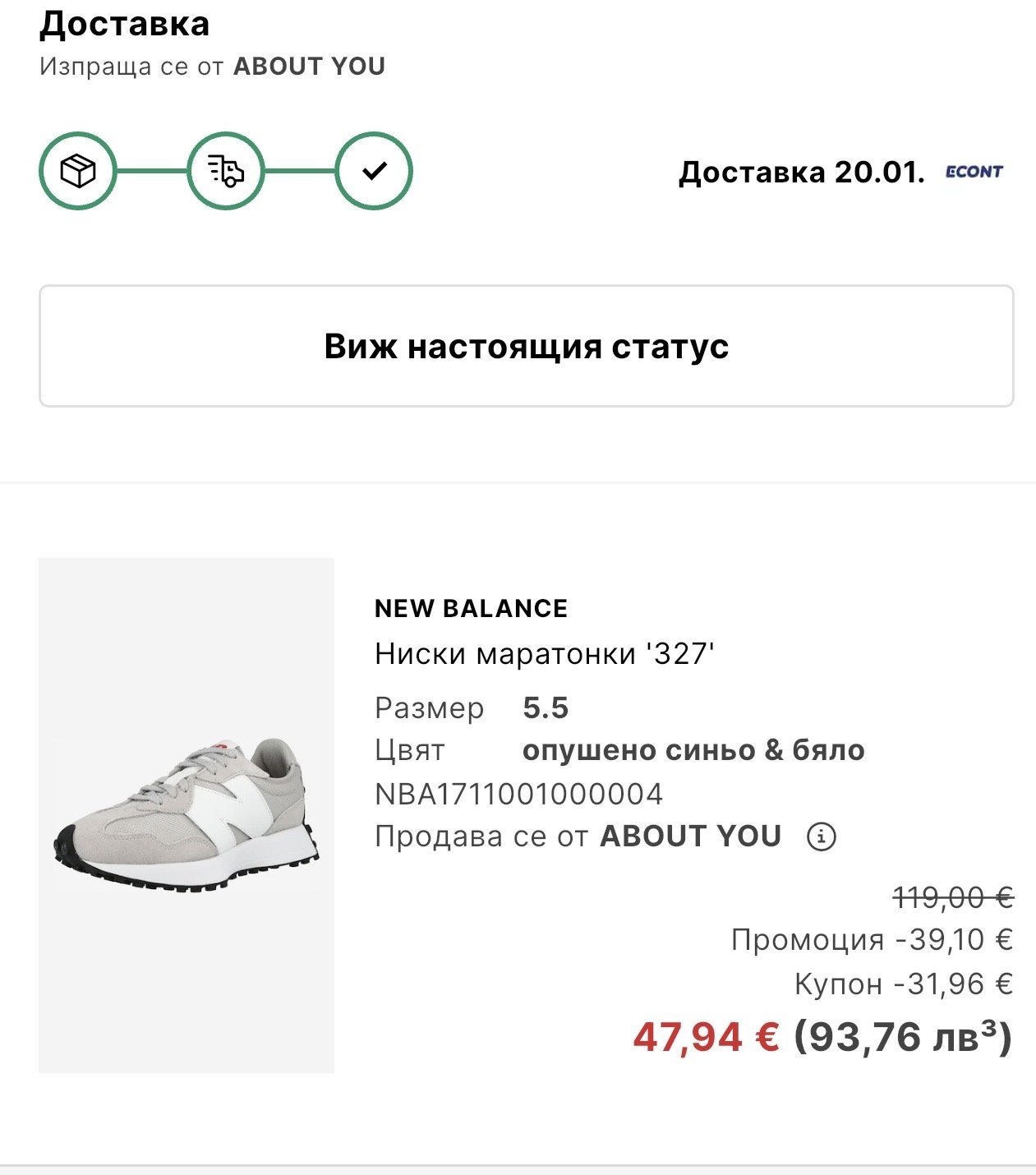Image resolution: width=1036 pixels, height=1175 pixels.
Task: Click the checkmark delivered step icon
Action: 374,171
